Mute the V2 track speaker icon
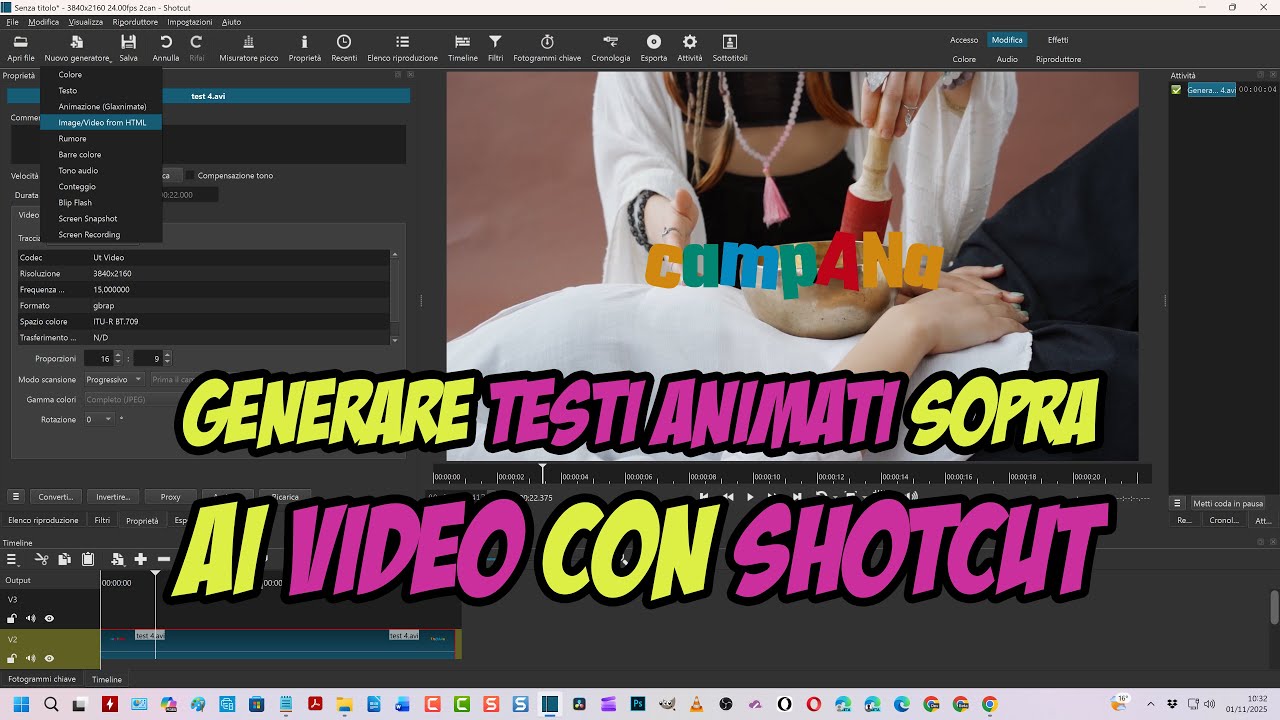The image size is (1280, 720). coord(30,658)
